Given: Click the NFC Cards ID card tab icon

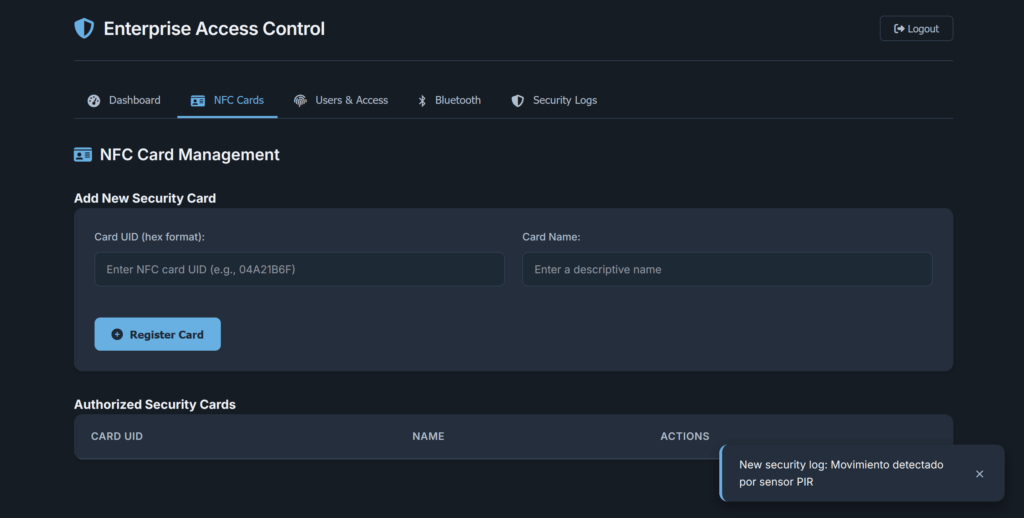Looking at the screenshot, I should [x=197, y=101].
